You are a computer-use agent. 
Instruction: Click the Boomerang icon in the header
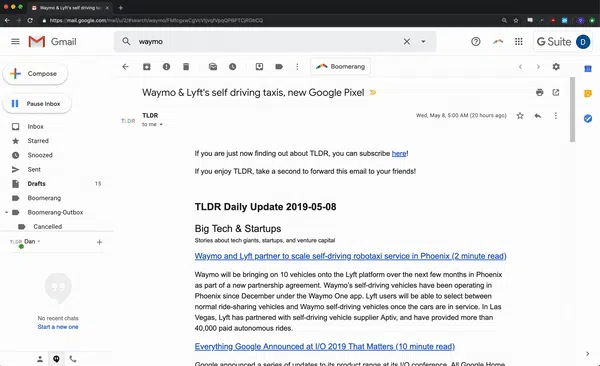[x=498, y=41]
